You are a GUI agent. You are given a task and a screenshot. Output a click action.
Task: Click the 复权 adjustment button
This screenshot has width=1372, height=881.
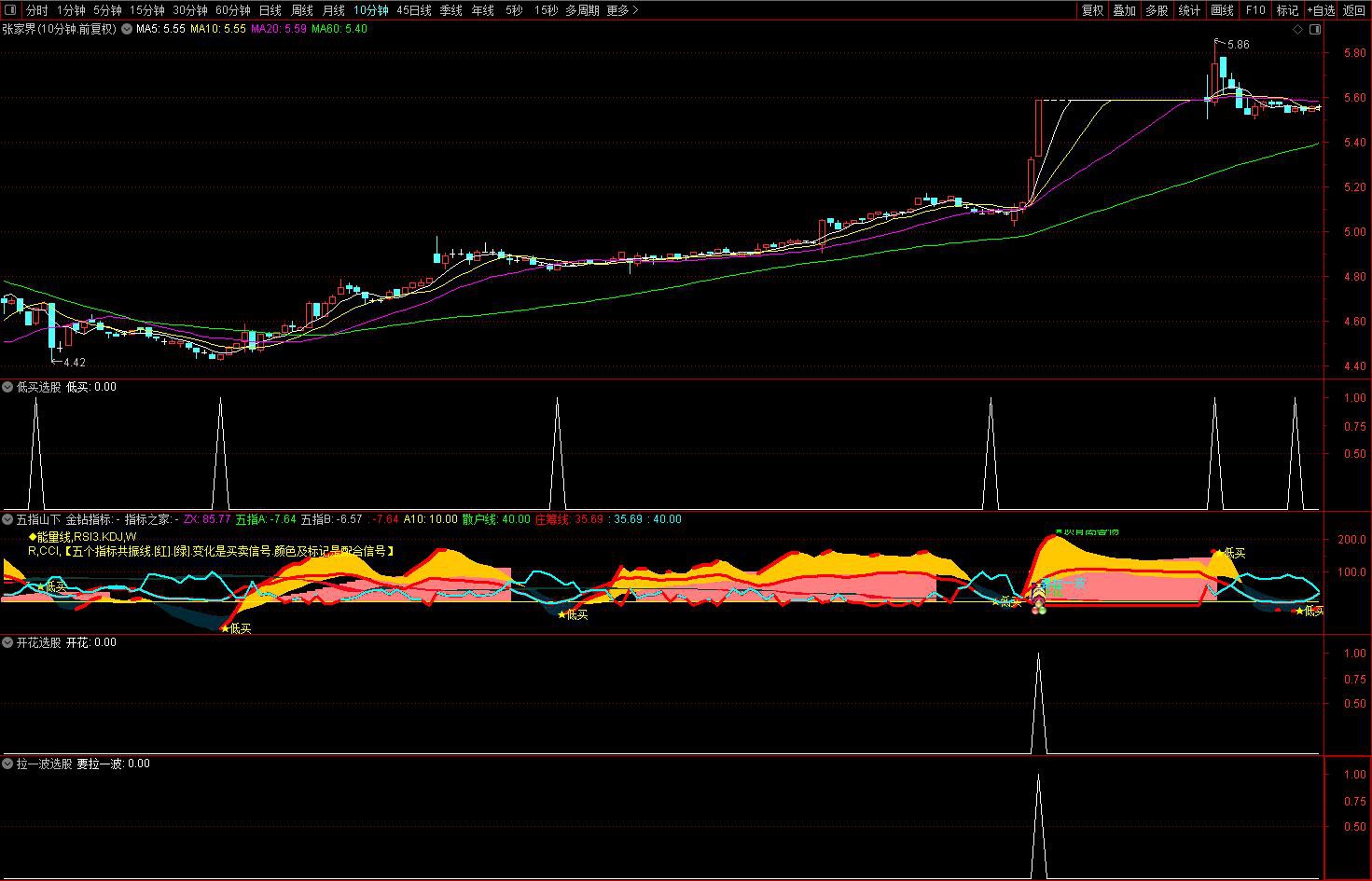1092,10
